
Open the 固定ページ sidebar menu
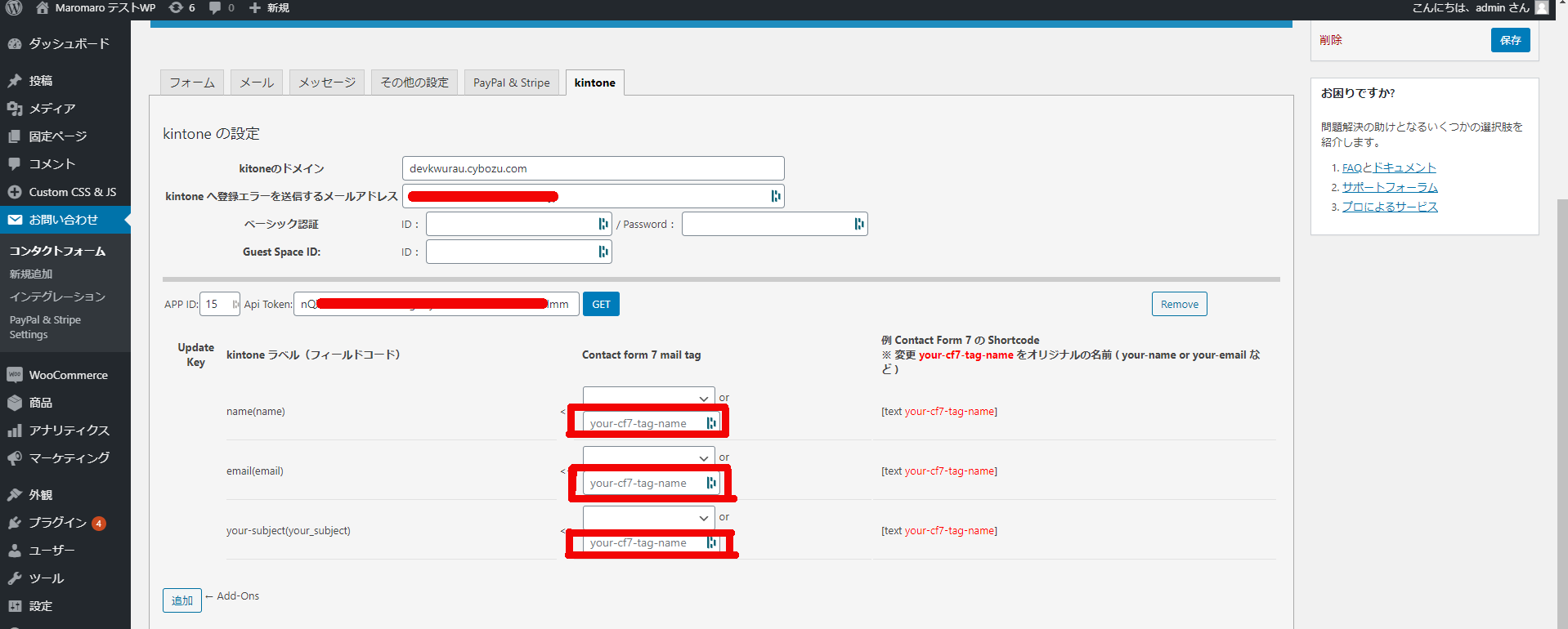(x=65, y=136)
